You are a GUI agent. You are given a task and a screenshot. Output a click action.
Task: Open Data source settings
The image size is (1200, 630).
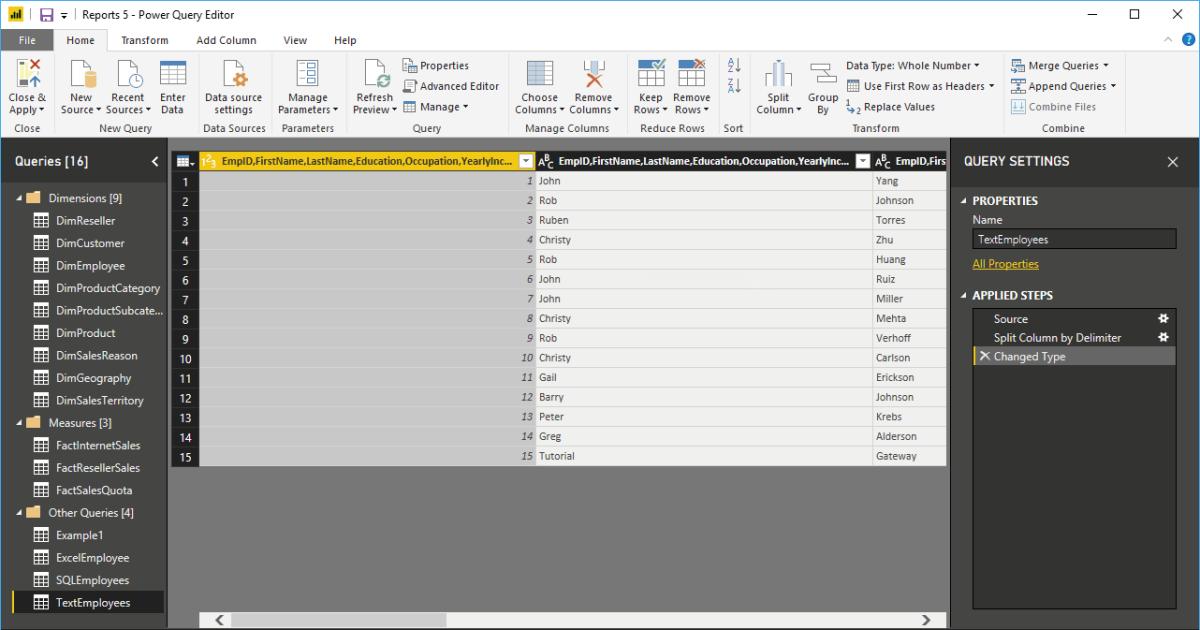point(233,75)
